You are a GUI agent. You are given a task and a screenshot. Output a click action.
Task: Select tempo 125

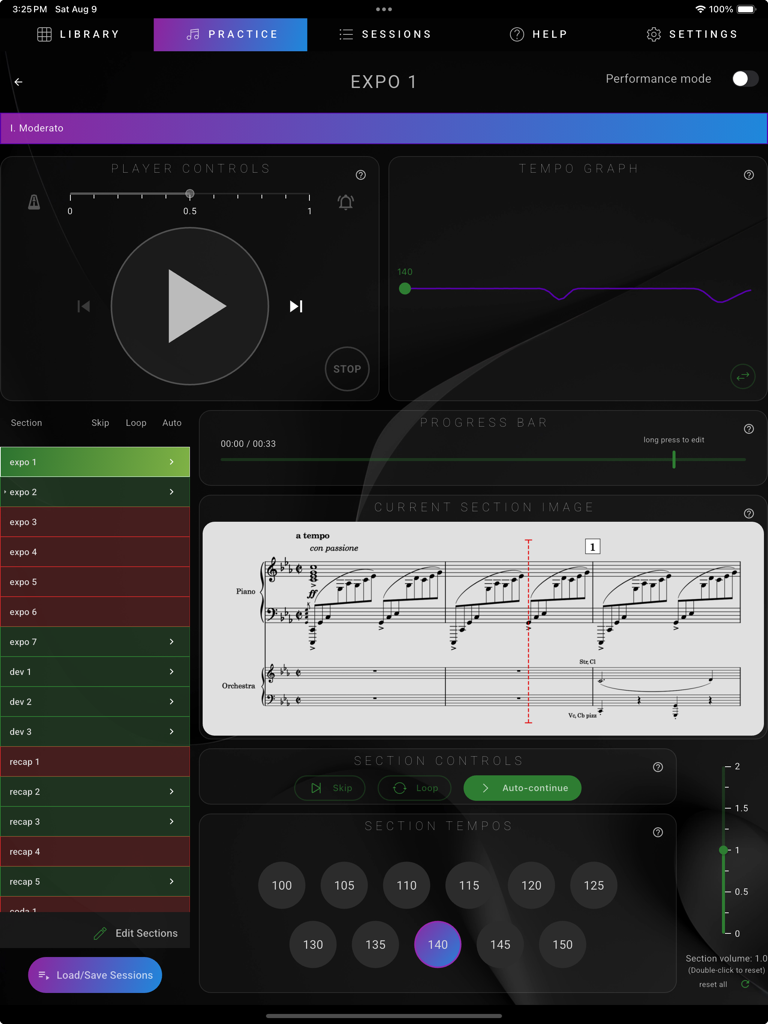pyautogui.click(x=594, y=886)
